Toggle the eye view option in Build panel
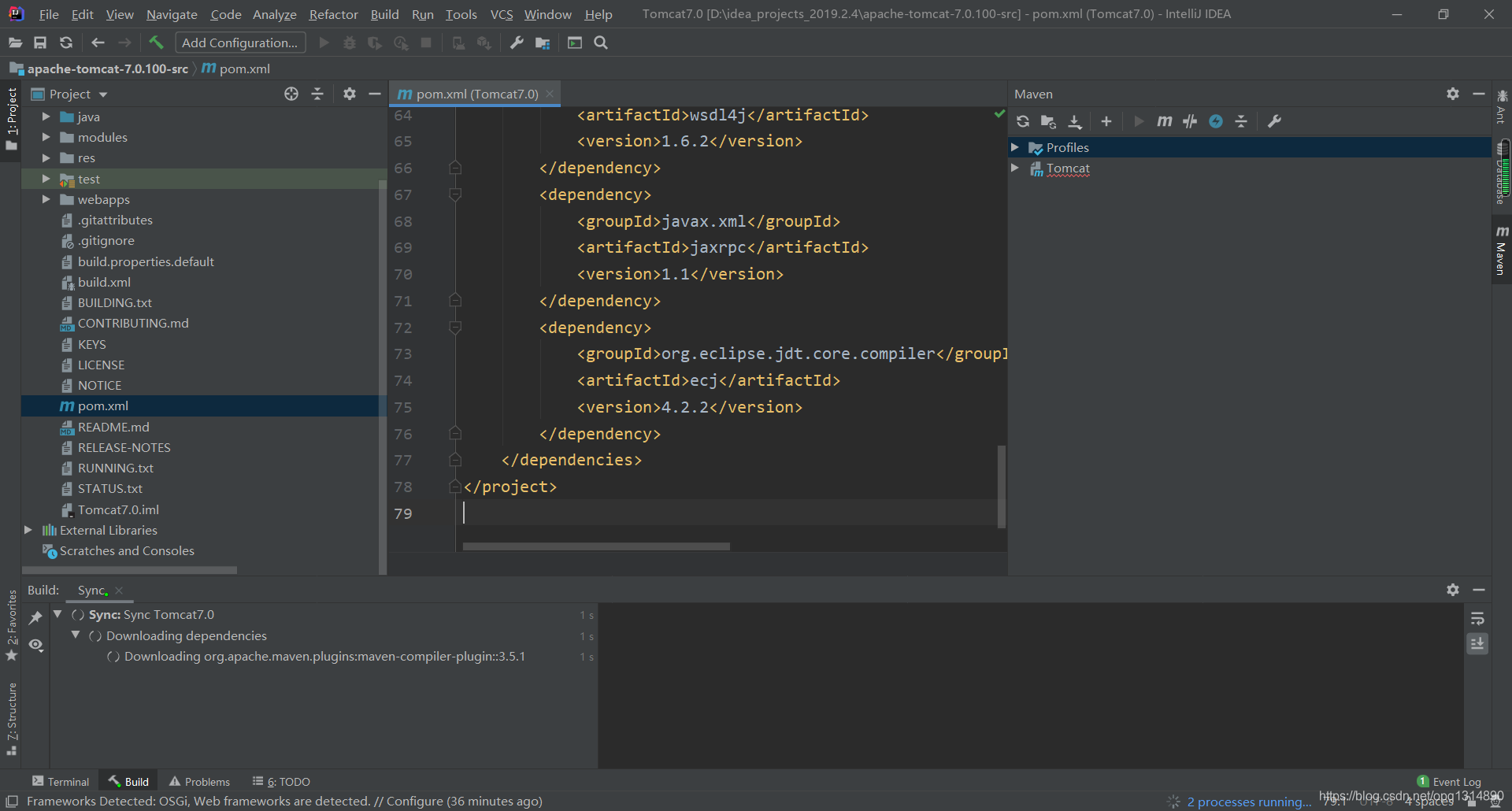This screenshot has width=1512, height=811. pos(35,645)
